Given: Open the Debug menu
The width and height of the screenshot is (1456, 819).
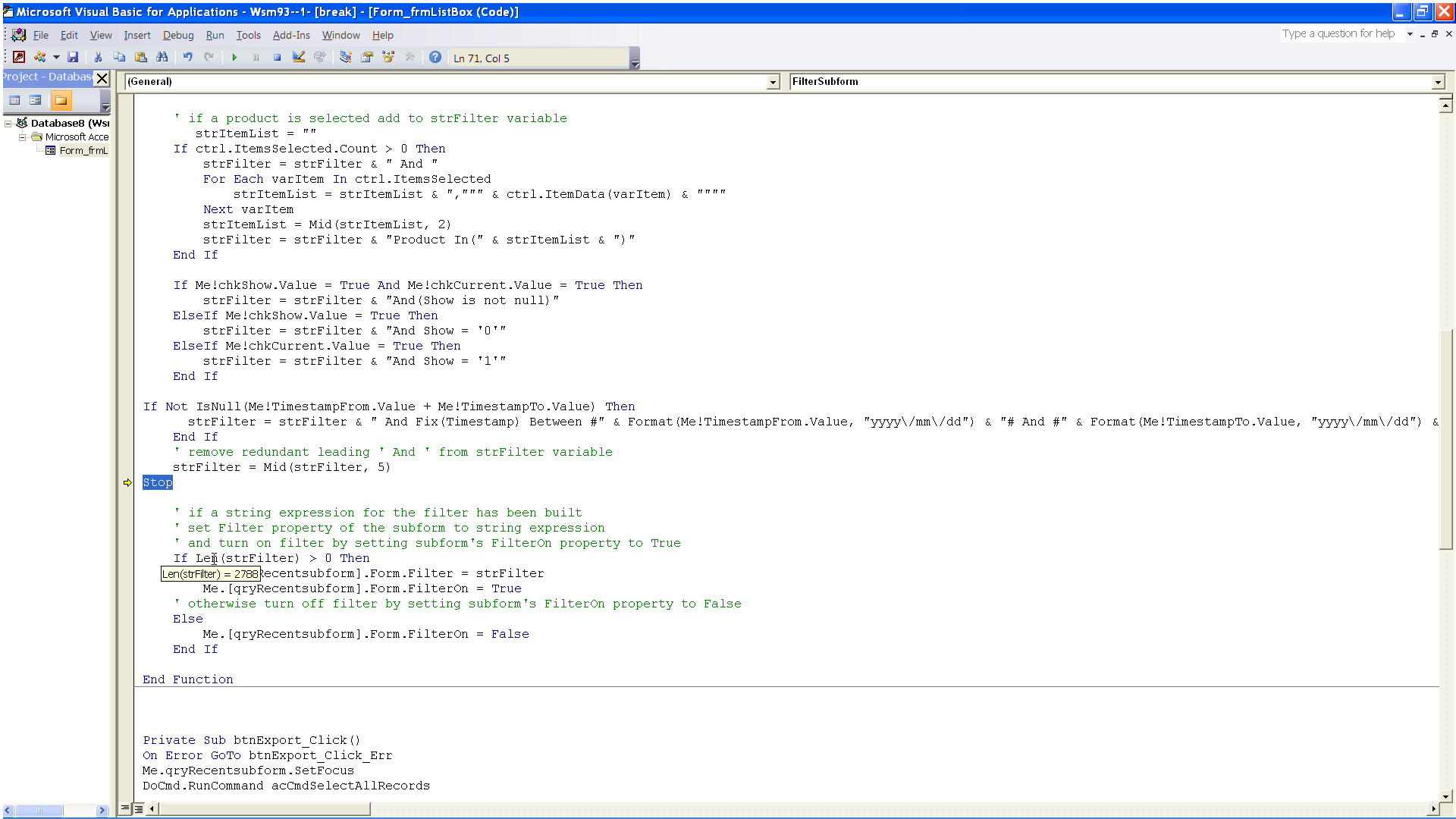Looking at the screenshot, I should pyautogui.click(x=178, y=35).
